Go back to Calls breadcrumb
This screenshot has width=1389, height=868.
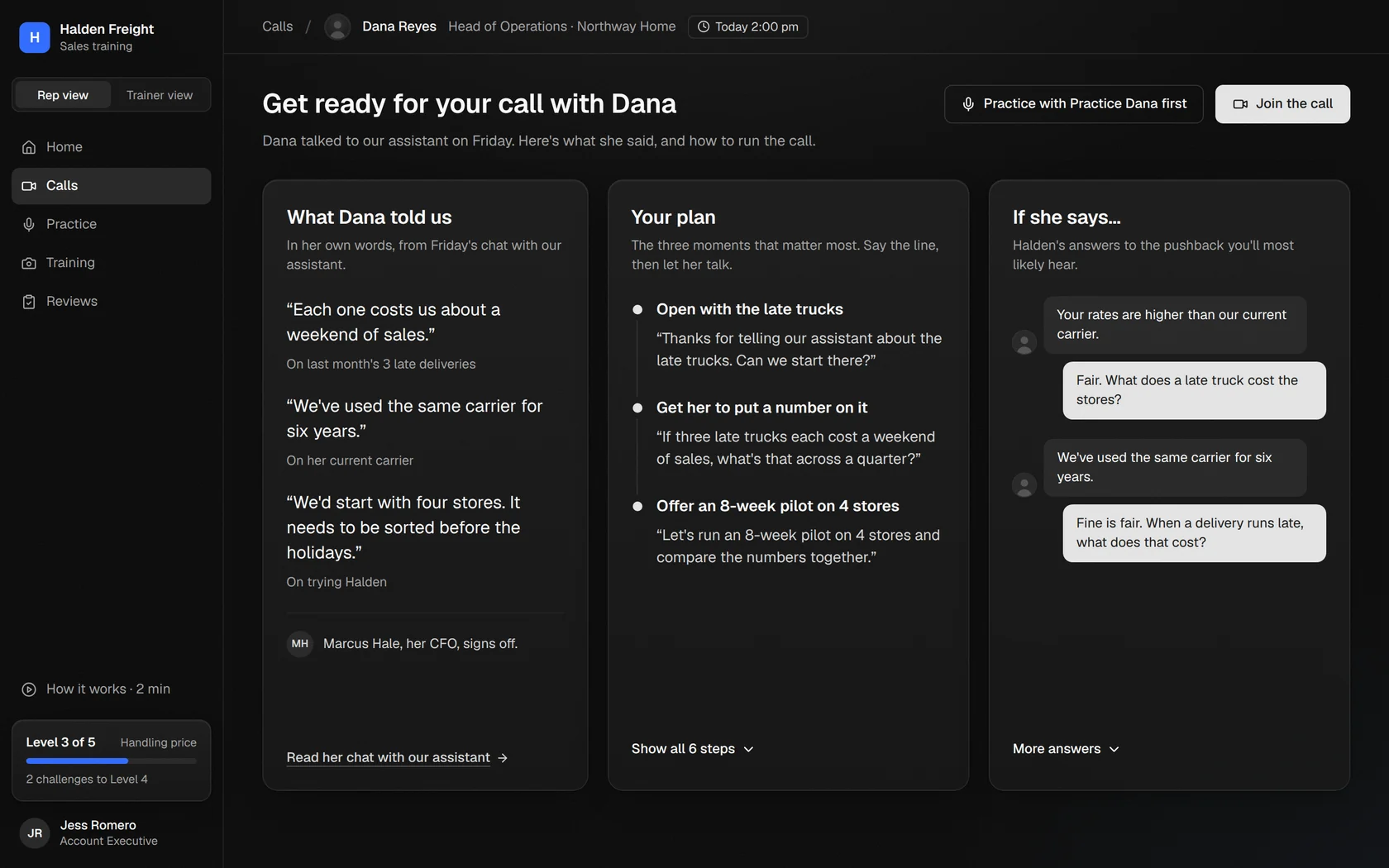click(x=278, y=26)
